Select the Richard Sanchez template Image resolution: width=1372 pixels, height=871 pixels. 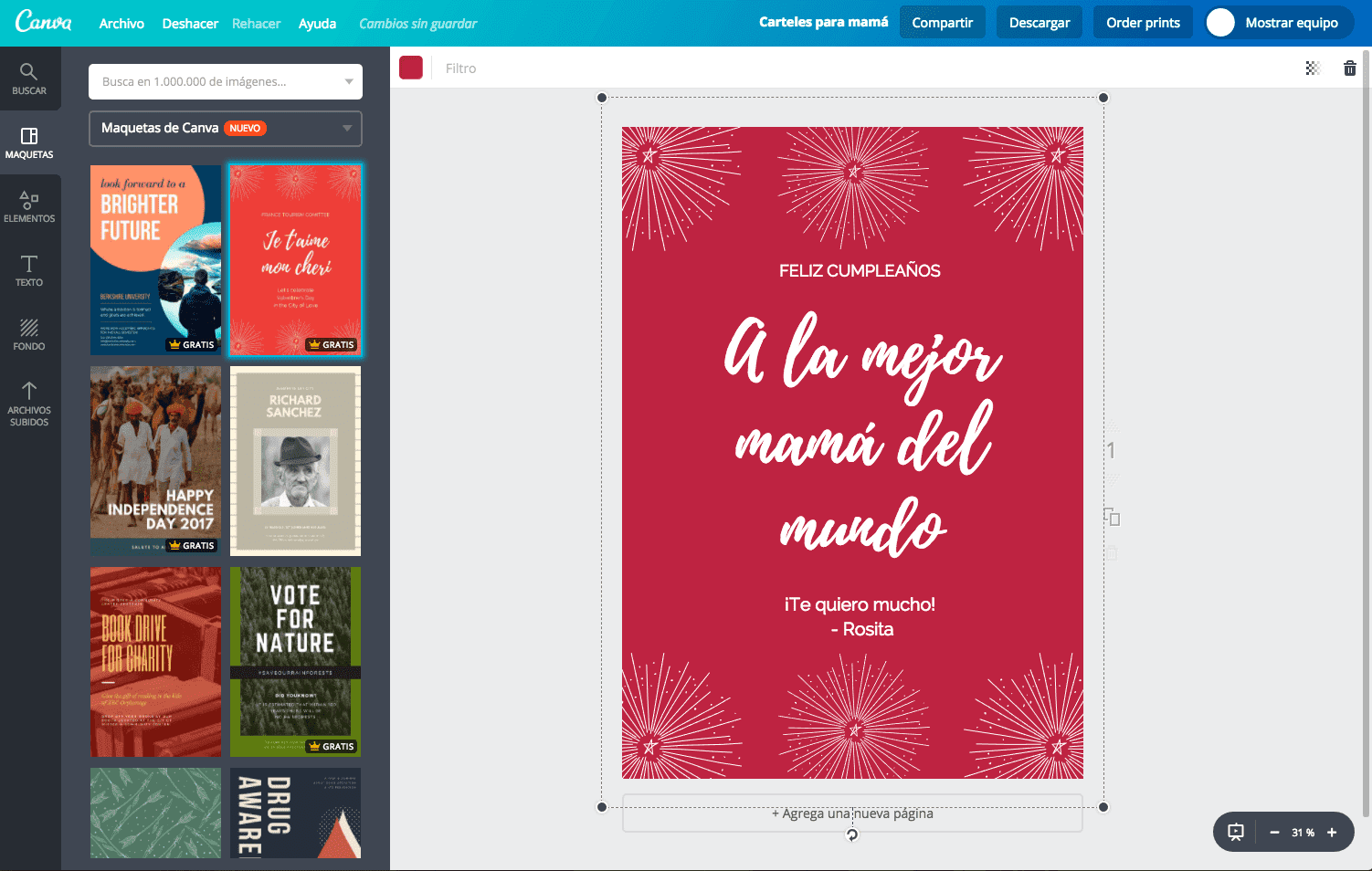coord(295,461)
